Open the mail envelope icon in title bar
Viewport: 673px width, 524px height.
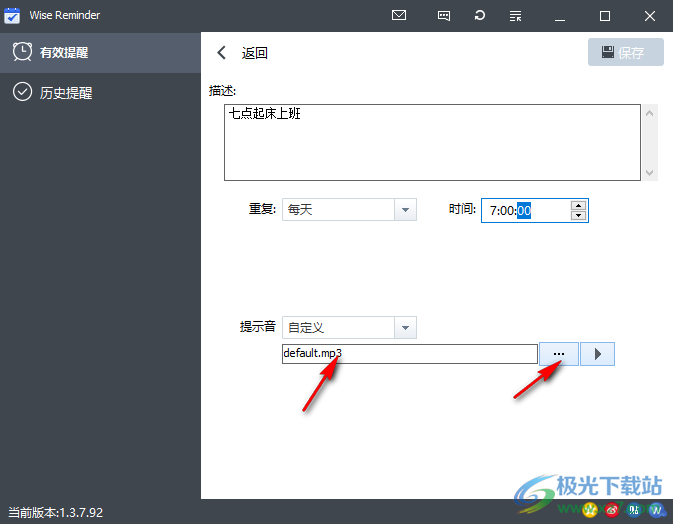pyautogui.click(x=399, y=15)
